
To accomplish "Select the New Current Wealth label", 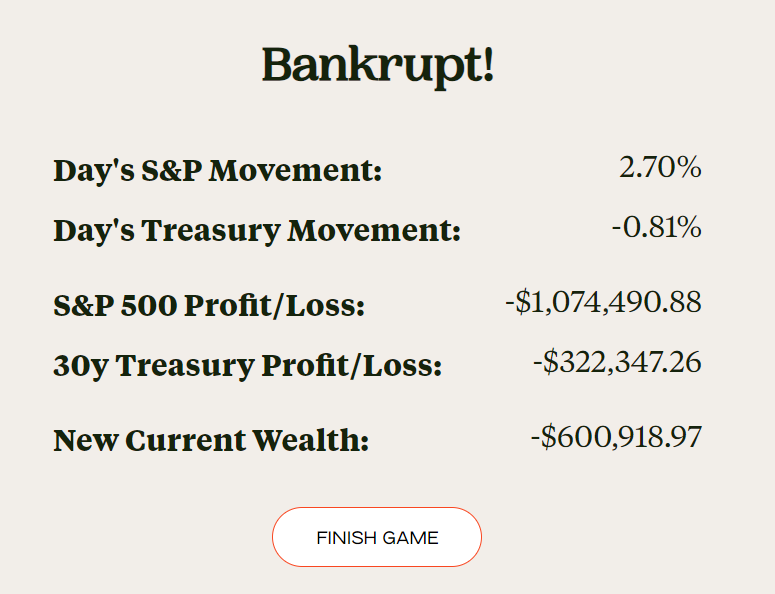I will 211,440.
